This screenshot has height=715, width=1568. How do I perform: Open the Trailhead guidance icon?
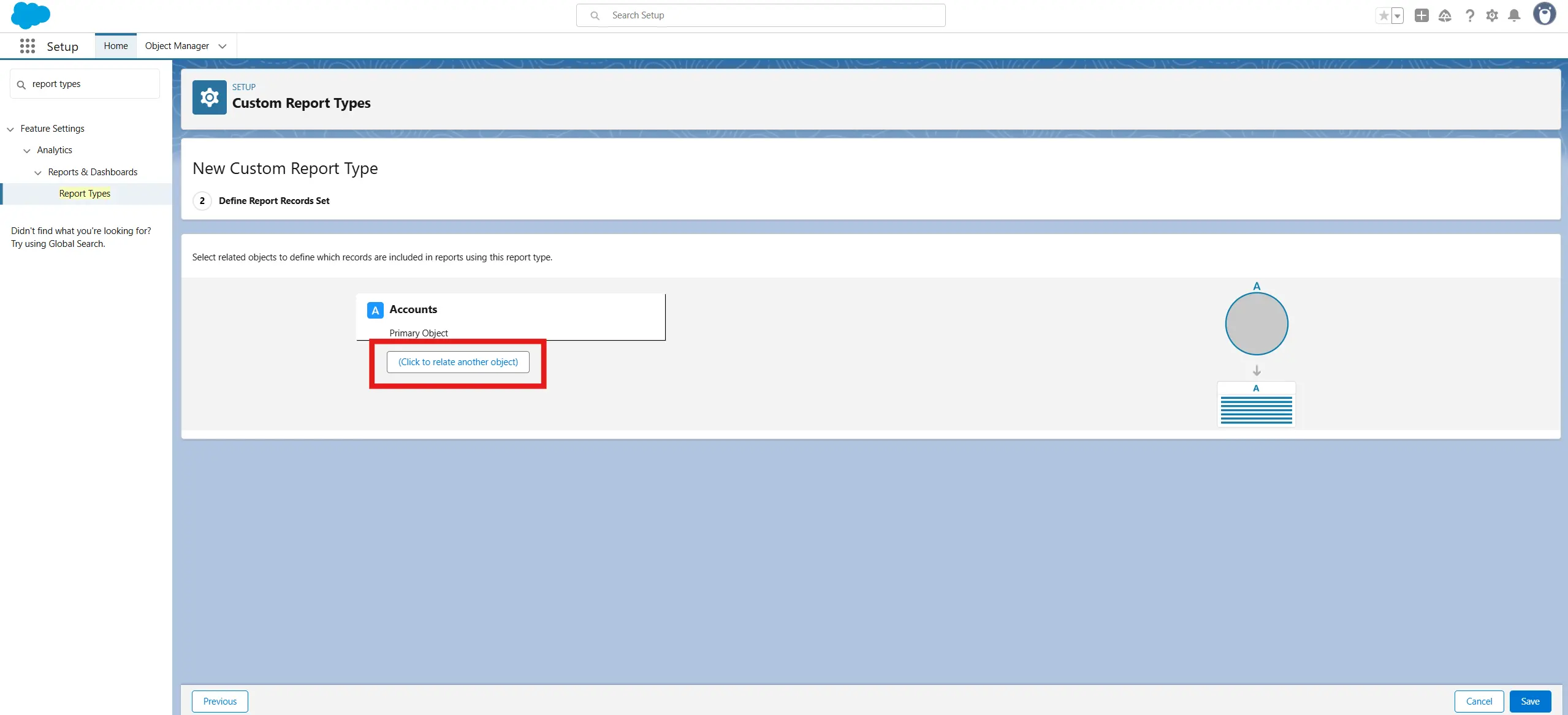pos(1445,16)
